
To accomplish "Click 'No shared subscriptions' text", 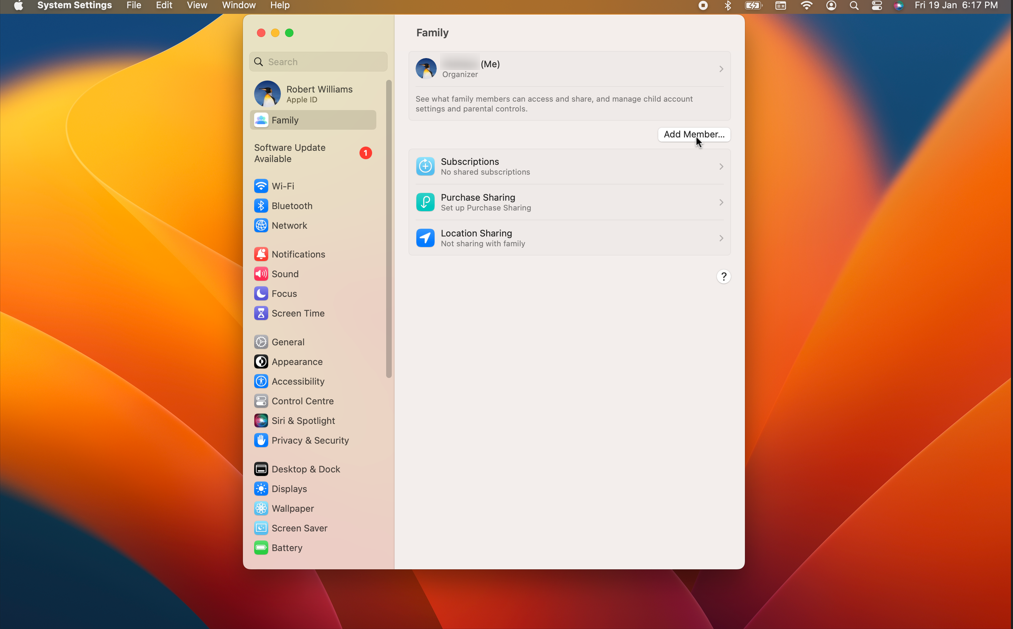I will coord(485,172).
